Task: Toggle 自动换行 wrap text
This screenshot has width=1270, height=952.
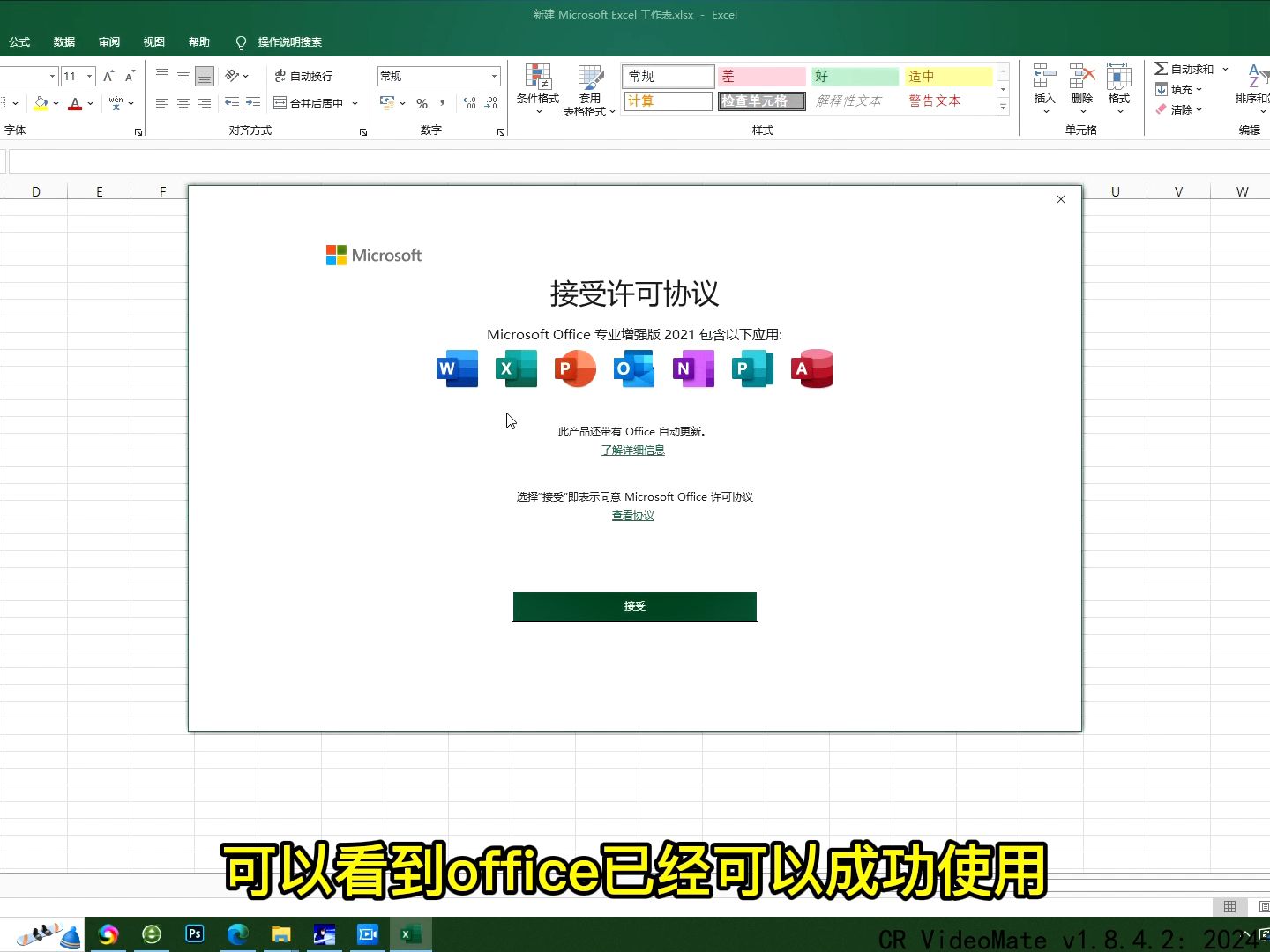Action: tap(303, 76)
